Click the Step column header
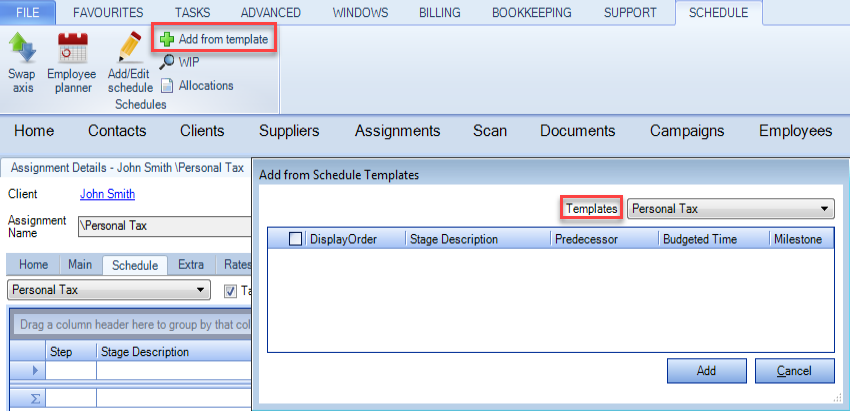Viewport: 850px width, 411px height. [x=71, y=352]
